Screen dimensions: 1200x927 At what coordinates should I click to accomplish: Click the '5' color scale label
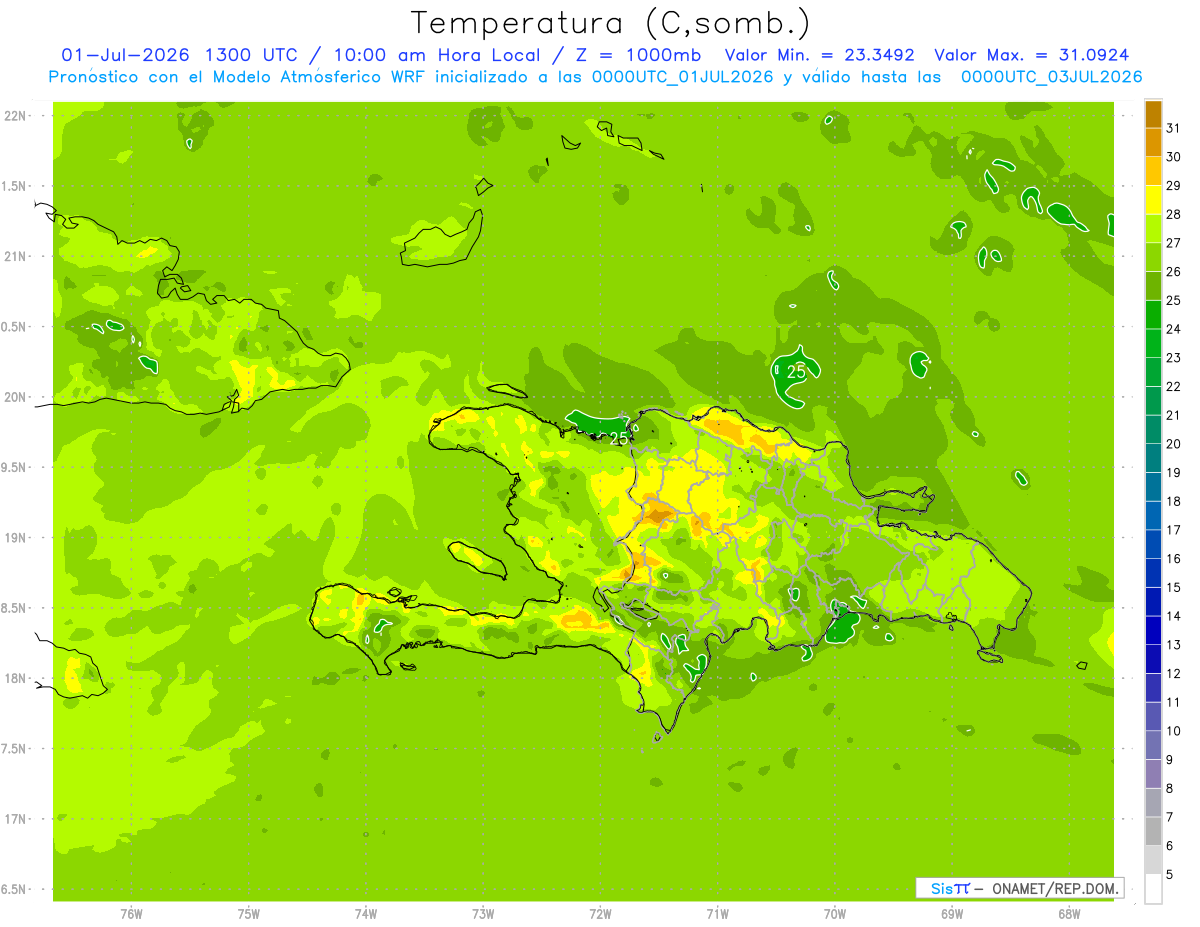click(1170, 875)
